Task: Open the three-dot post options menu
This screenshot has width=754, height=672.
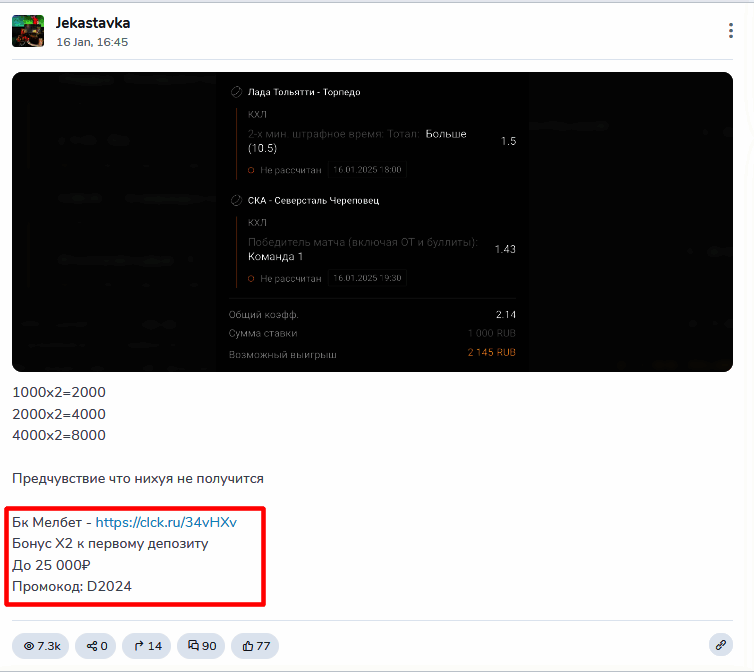Action: pyautogui.click(x=730, y=31)
